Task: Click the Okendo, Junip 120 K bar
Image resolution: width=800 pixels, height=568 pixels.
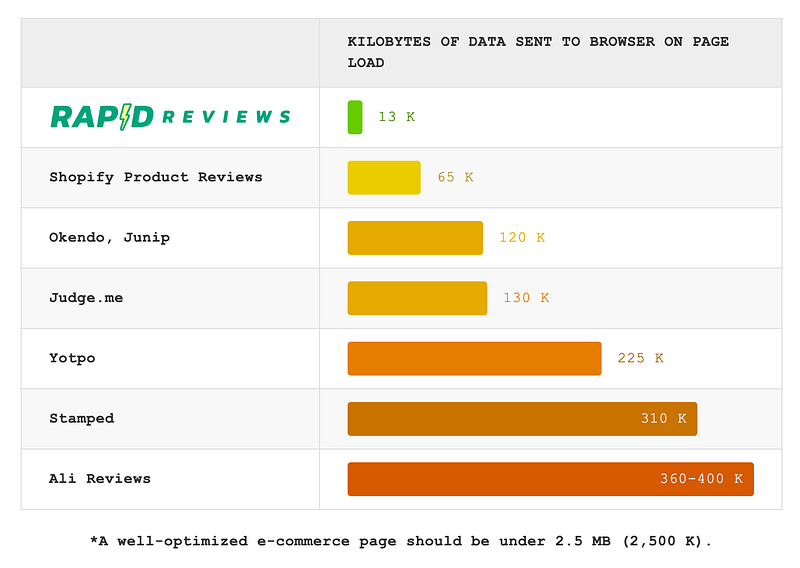Action: 415,238
